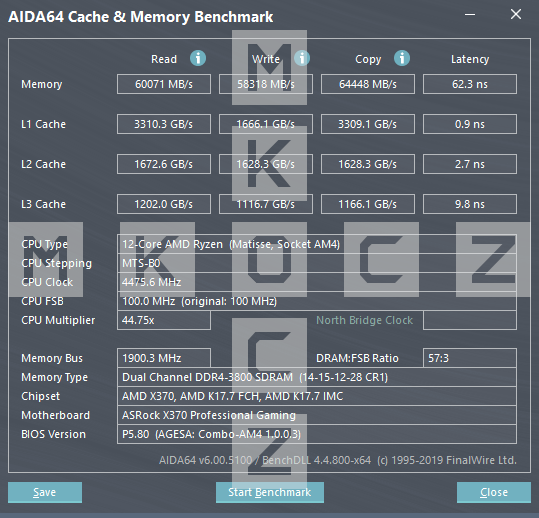
Task: Click the DRAM:FSB Ratio value 57:3
Action: 470,358
